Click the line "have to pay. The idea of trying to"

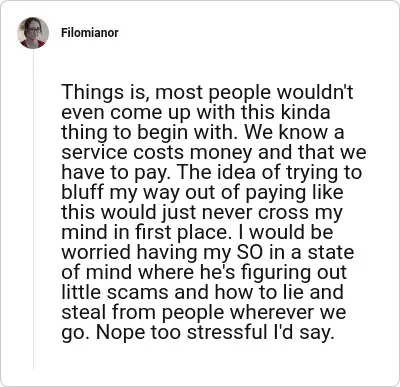tap(212, 172)
